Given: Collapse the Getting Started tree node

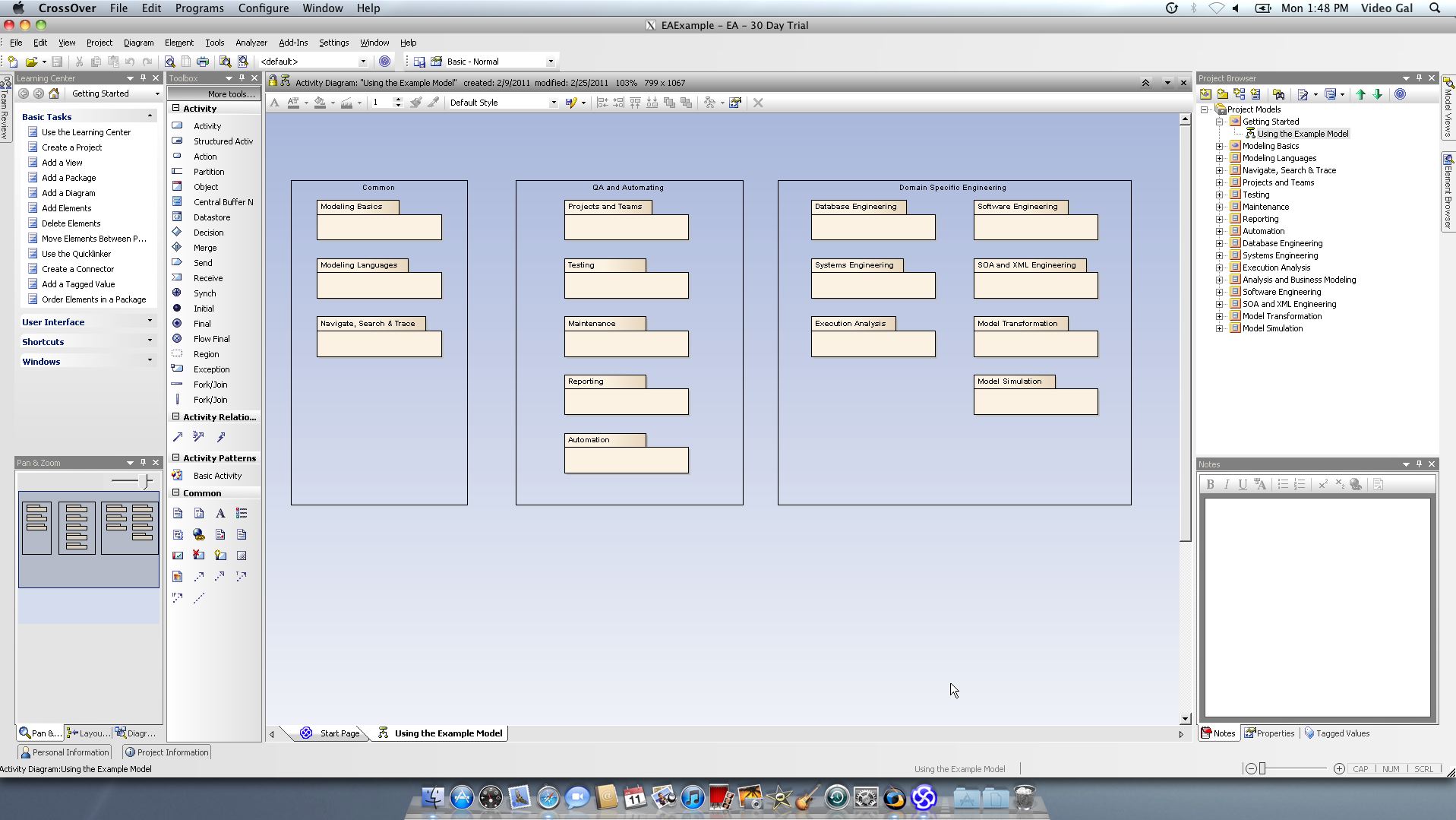Looking at the screenshot, I should tap(1220, 122).
